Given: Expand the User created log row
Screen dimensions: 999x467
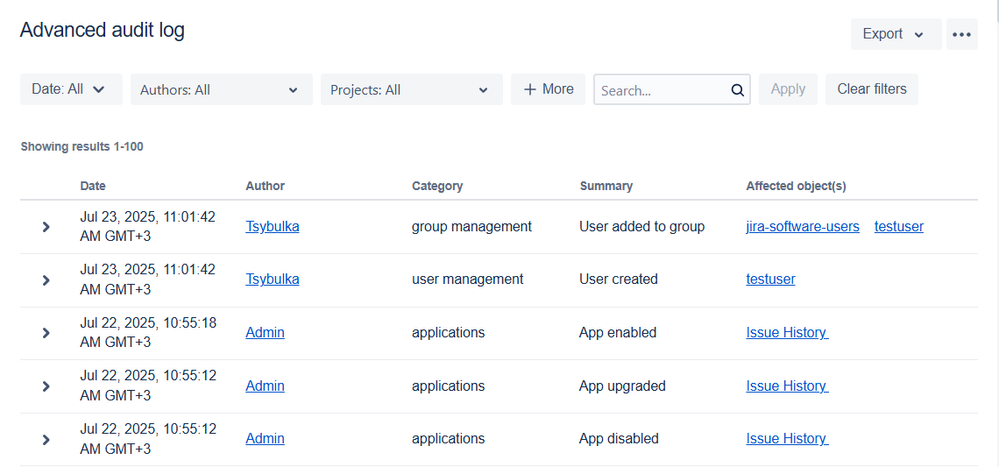Looking at the screenshot, I should [x=46, y=280].
